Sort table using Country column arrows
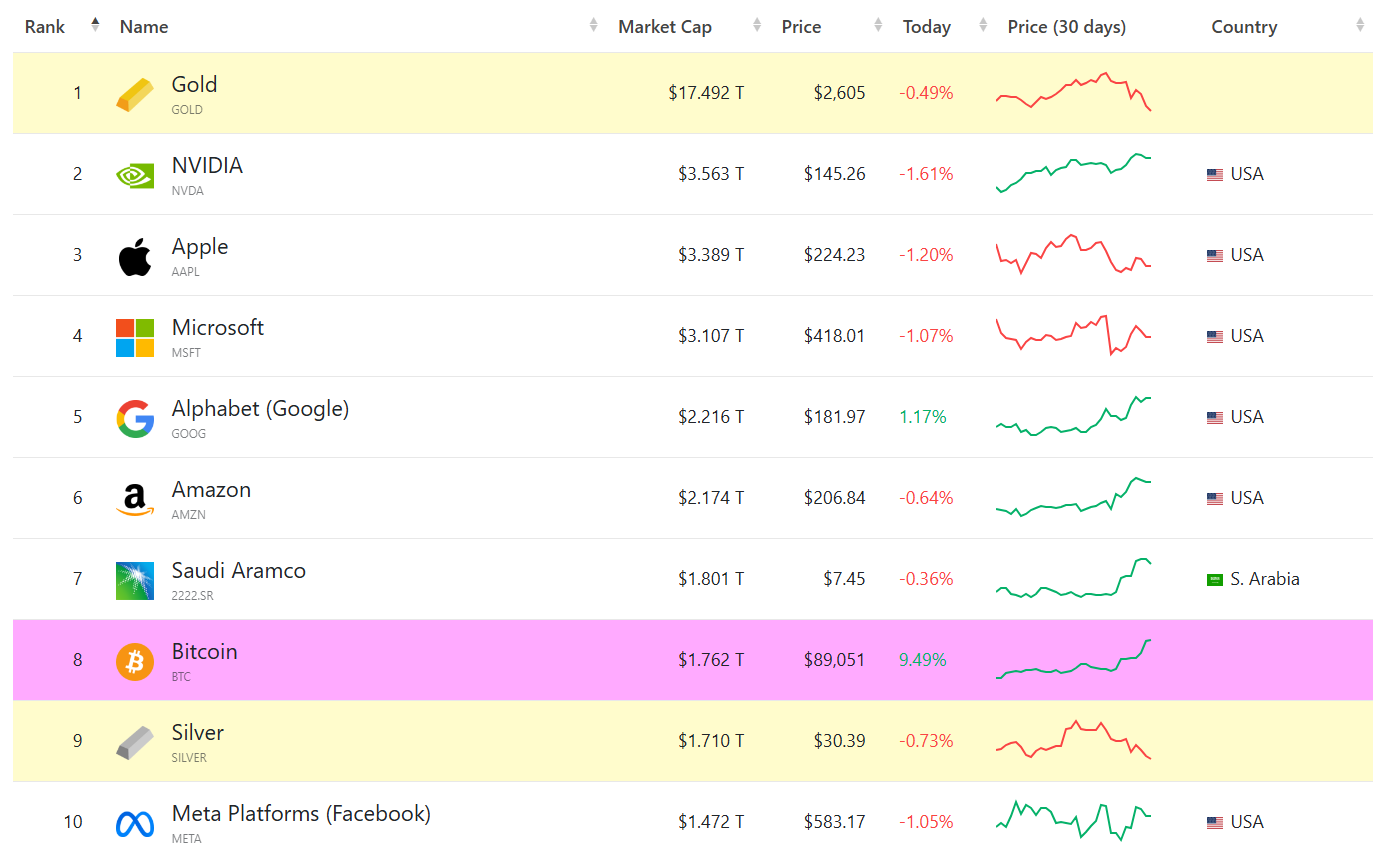 [x=1360, y=25]
